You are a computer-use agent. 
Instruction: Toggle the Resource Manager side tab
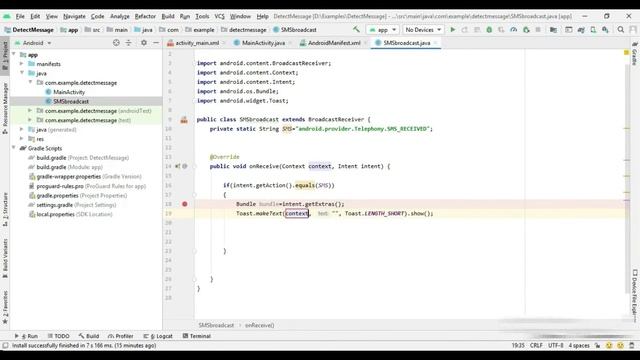pyautogui.click(x=5, y=108)
